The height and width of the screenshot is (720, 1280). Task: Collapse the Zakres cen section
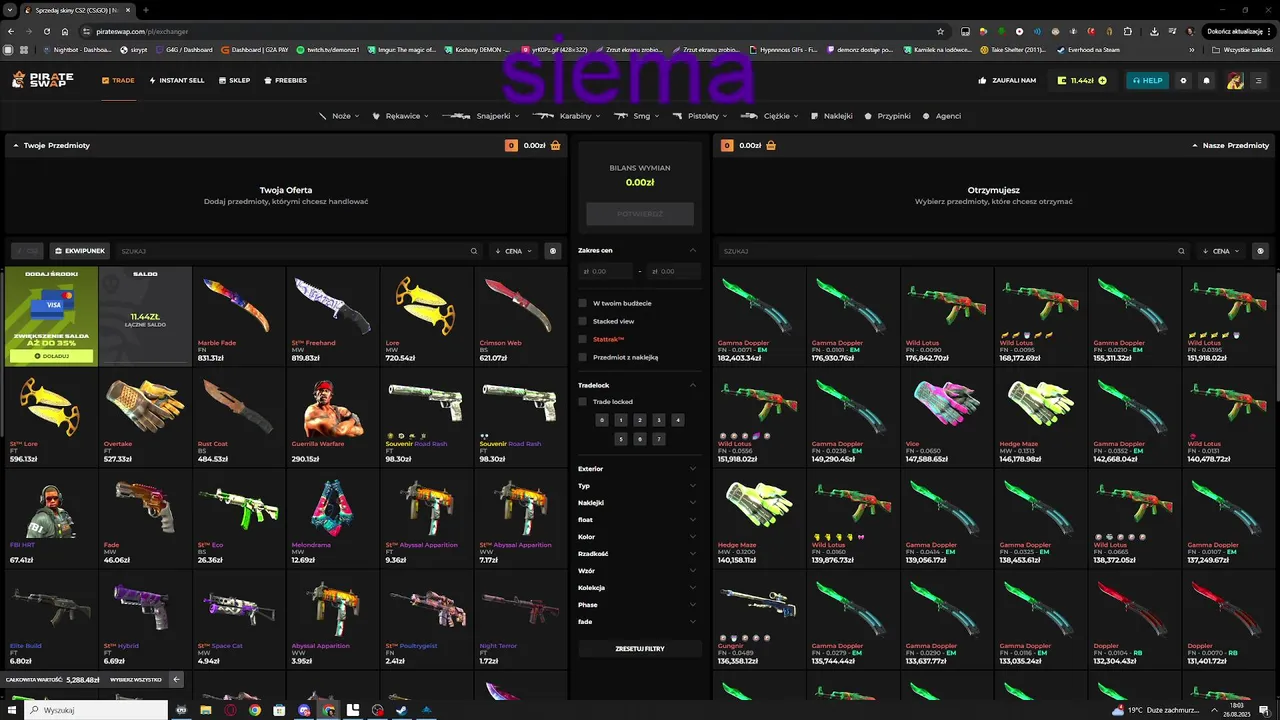click(x=693, y=250)
